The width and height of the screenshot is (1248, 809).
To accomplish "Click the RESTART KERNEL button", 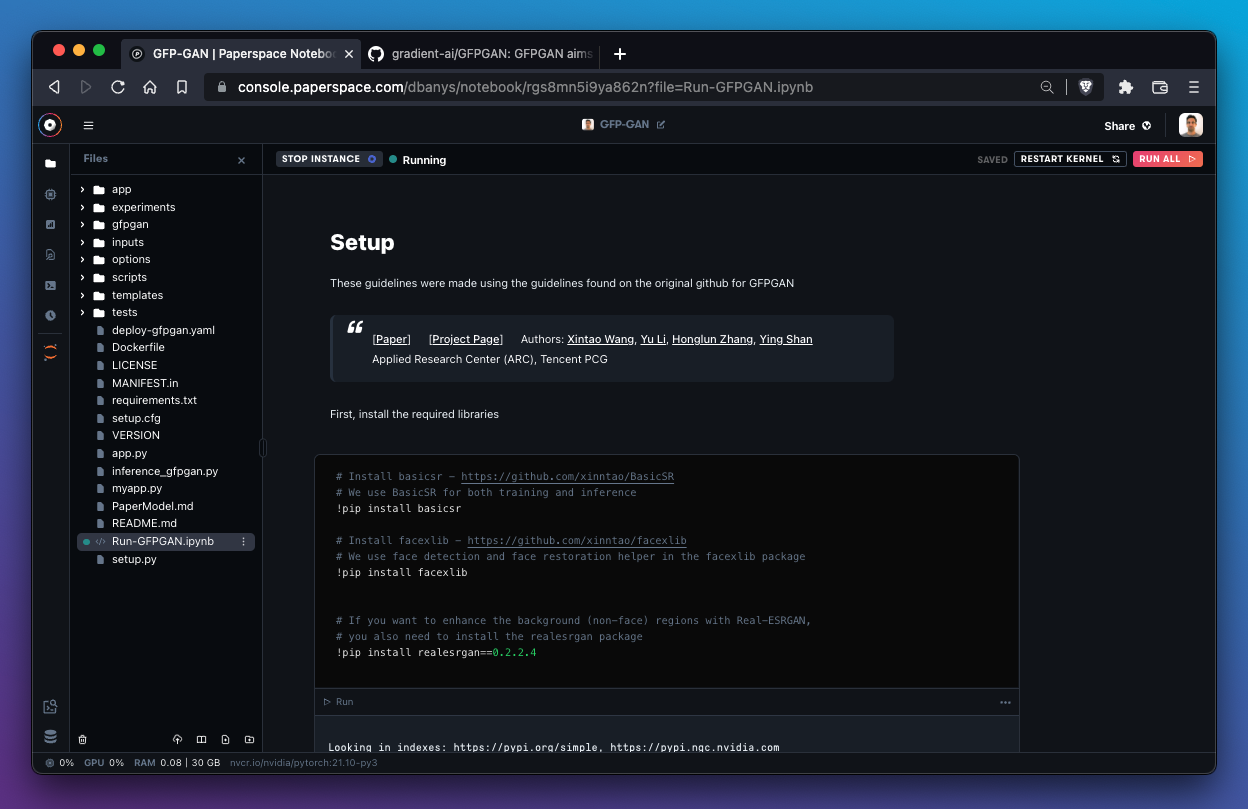I will pos(1070,159).
